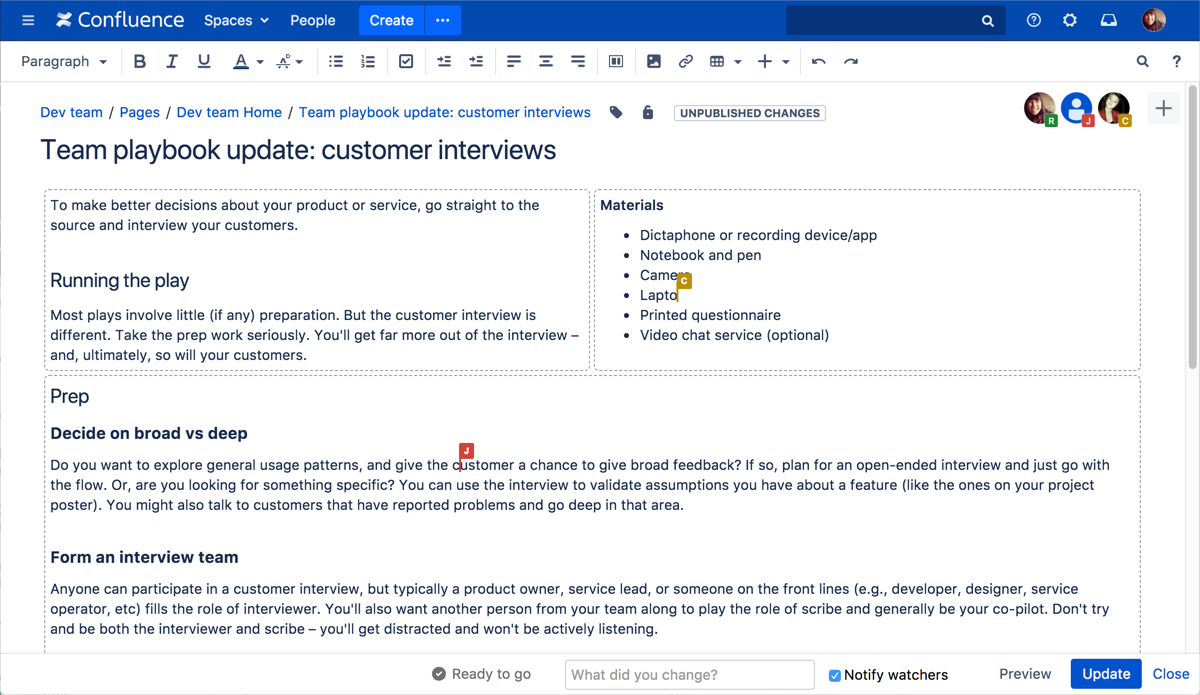Expand the insert content dropdown arrow
This screenshot has height=695, width=1200.
(x=786, y=62)
